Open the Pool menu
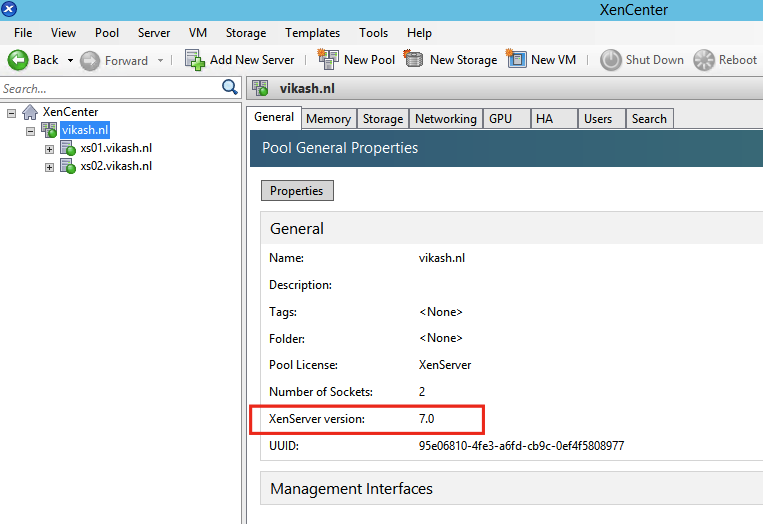This screenshot has height=524, width=763. click(107, 33)
